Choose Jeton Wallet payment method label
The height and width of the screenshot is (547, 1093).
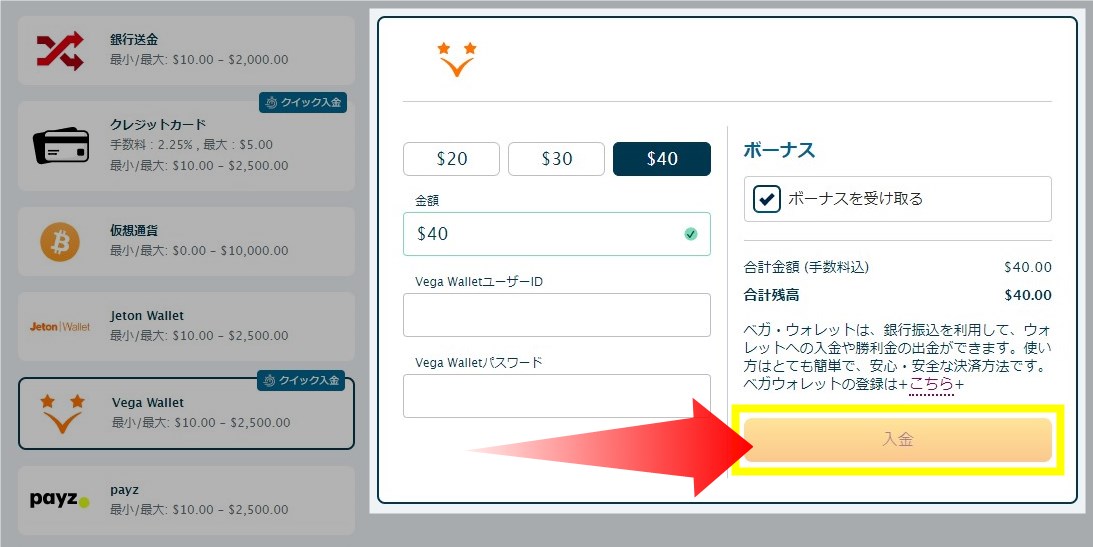(147, 316)
